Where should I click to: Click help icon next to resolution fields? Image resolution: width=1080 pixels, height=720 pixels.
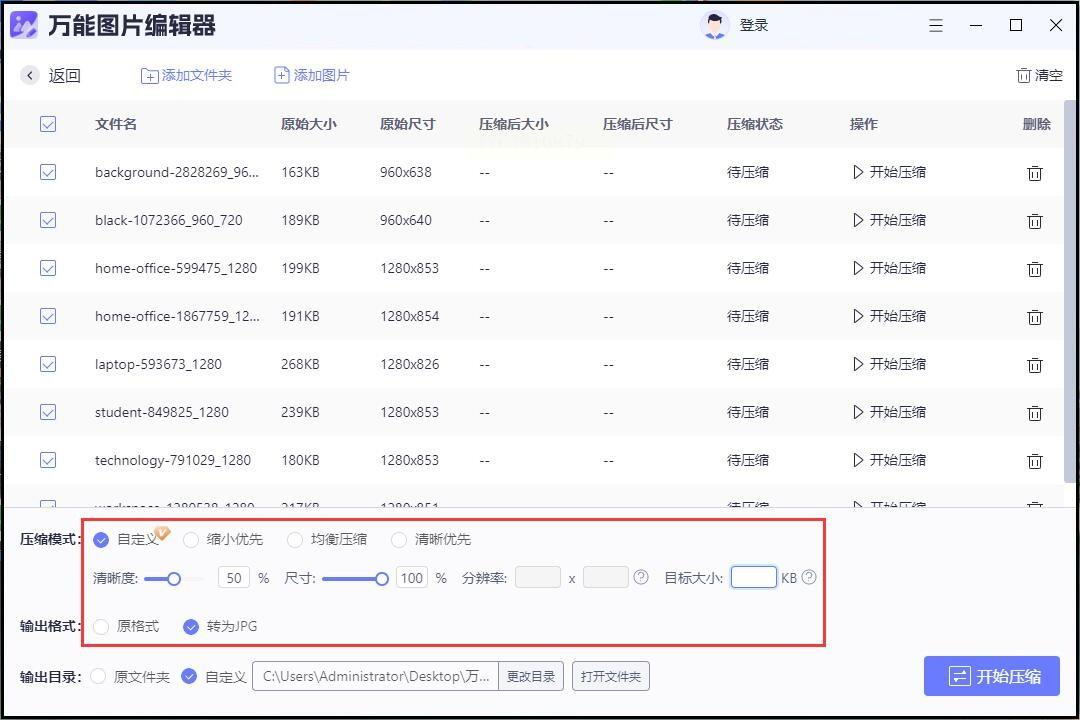pyautogui.click(x=641, y=577)
